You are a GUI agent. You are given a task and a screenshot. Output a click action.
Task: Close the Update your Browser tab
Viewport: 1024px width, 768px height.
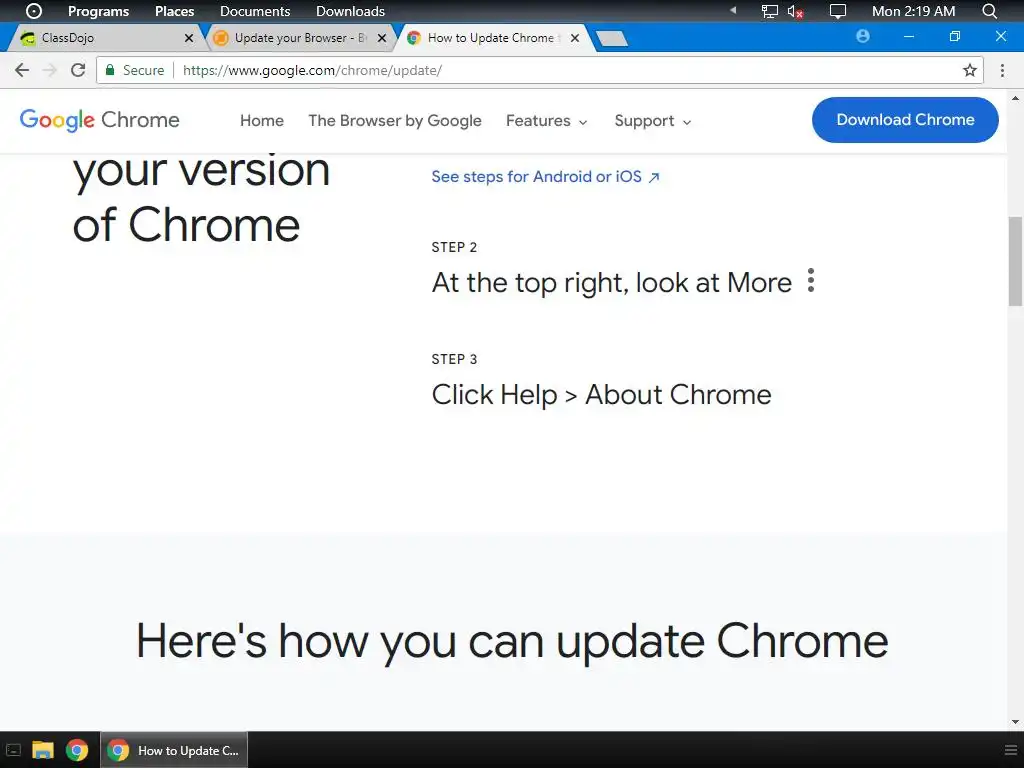pyautogui.click(x=382, y=38)
